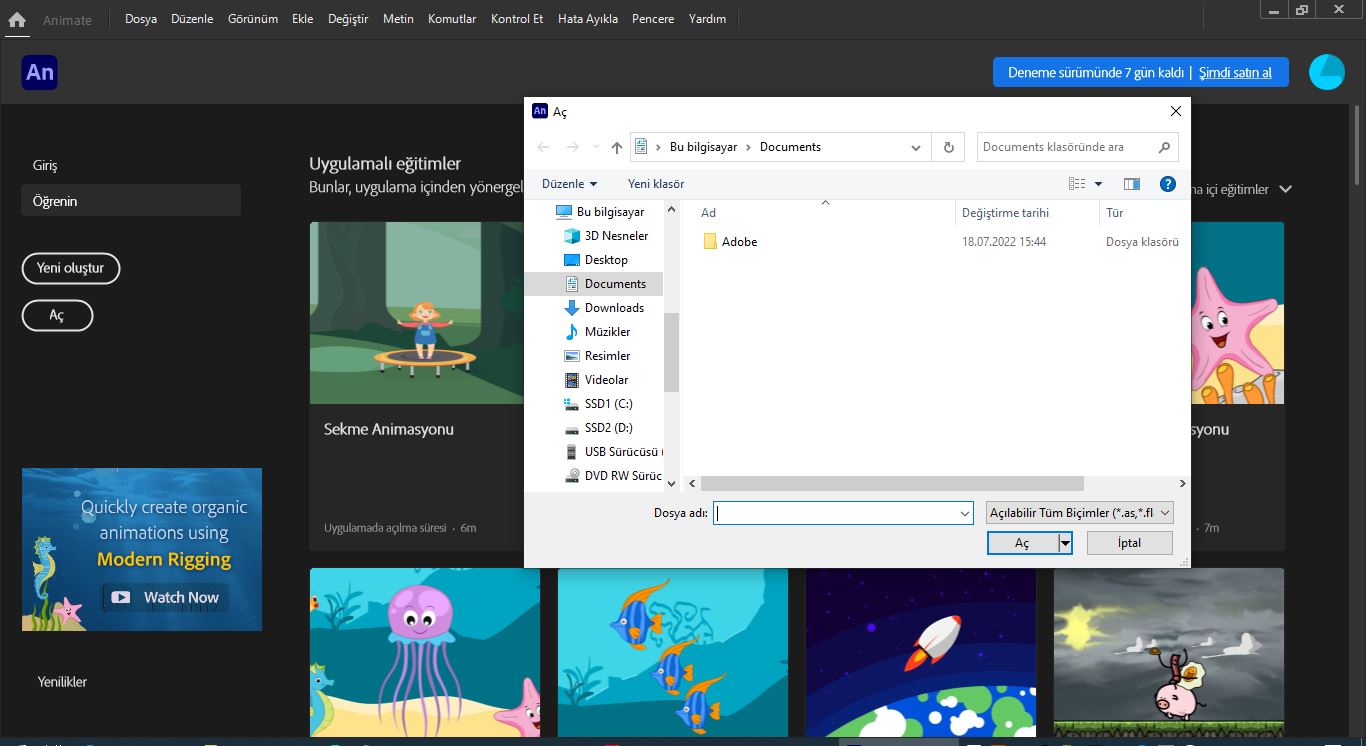Go back in the Aç dialog

pos(543,147)
